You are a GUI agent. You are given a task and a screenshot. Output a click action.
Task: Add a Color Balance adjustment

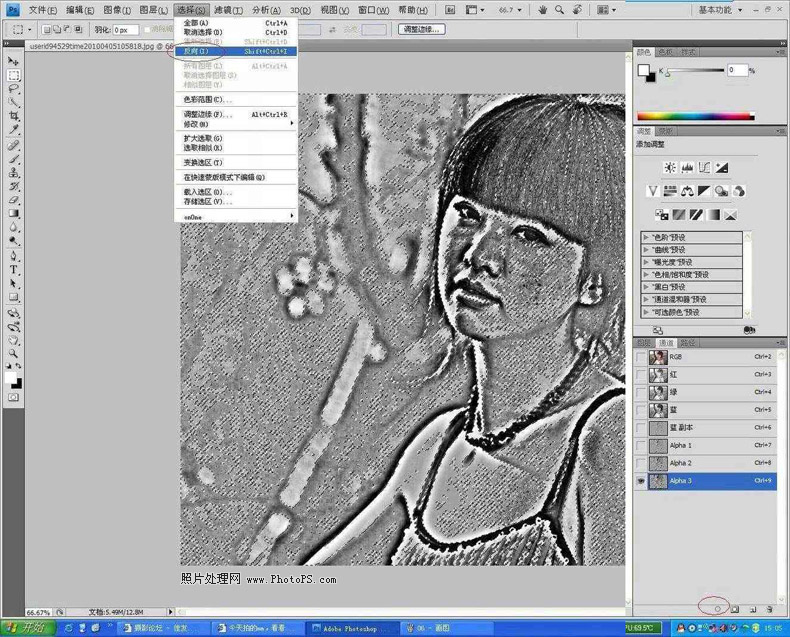pyautogui.click(x=687, y=191)
